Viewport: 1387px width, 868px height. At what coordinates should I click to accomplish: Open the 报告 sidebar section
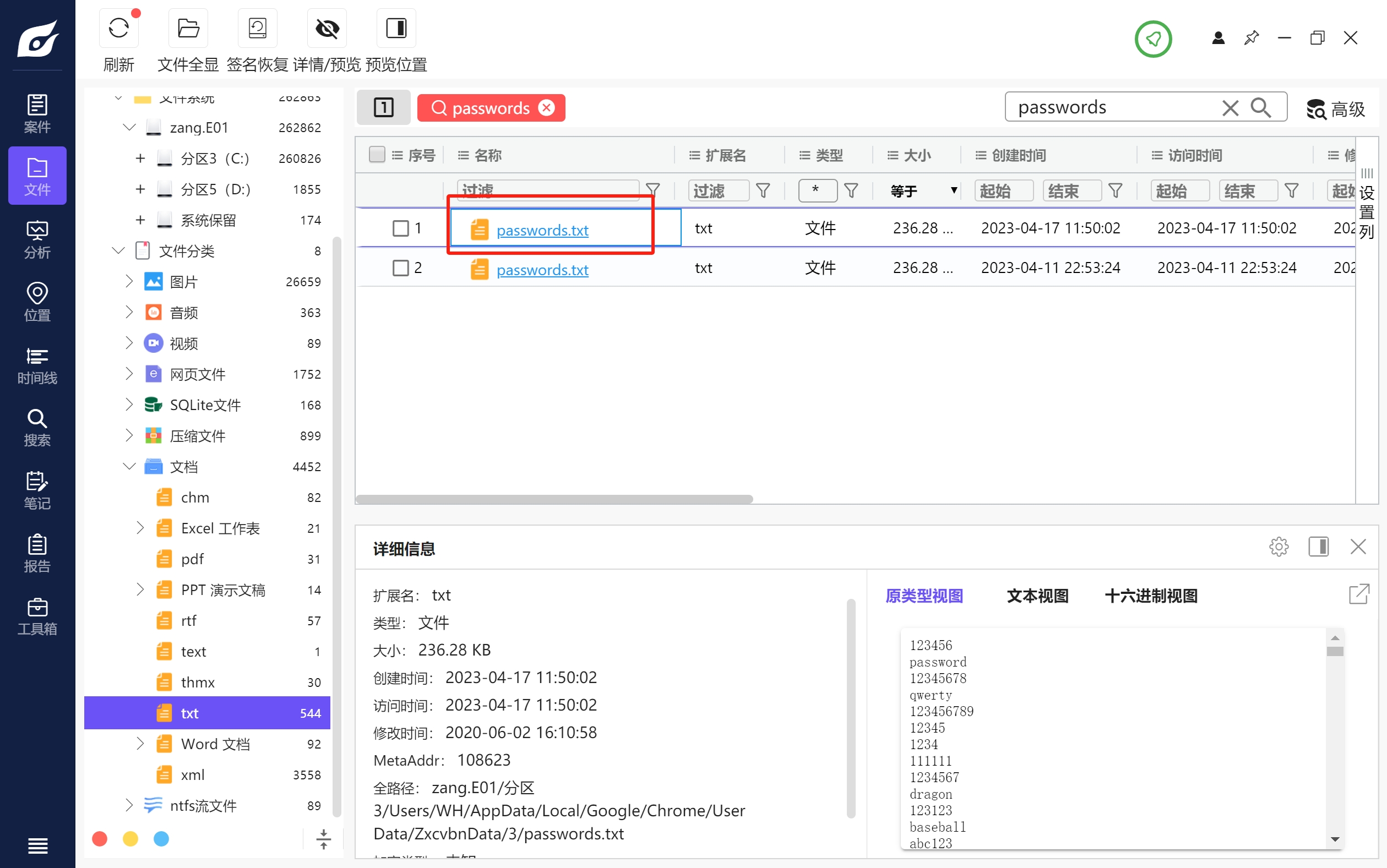click(x=37, y=553)
